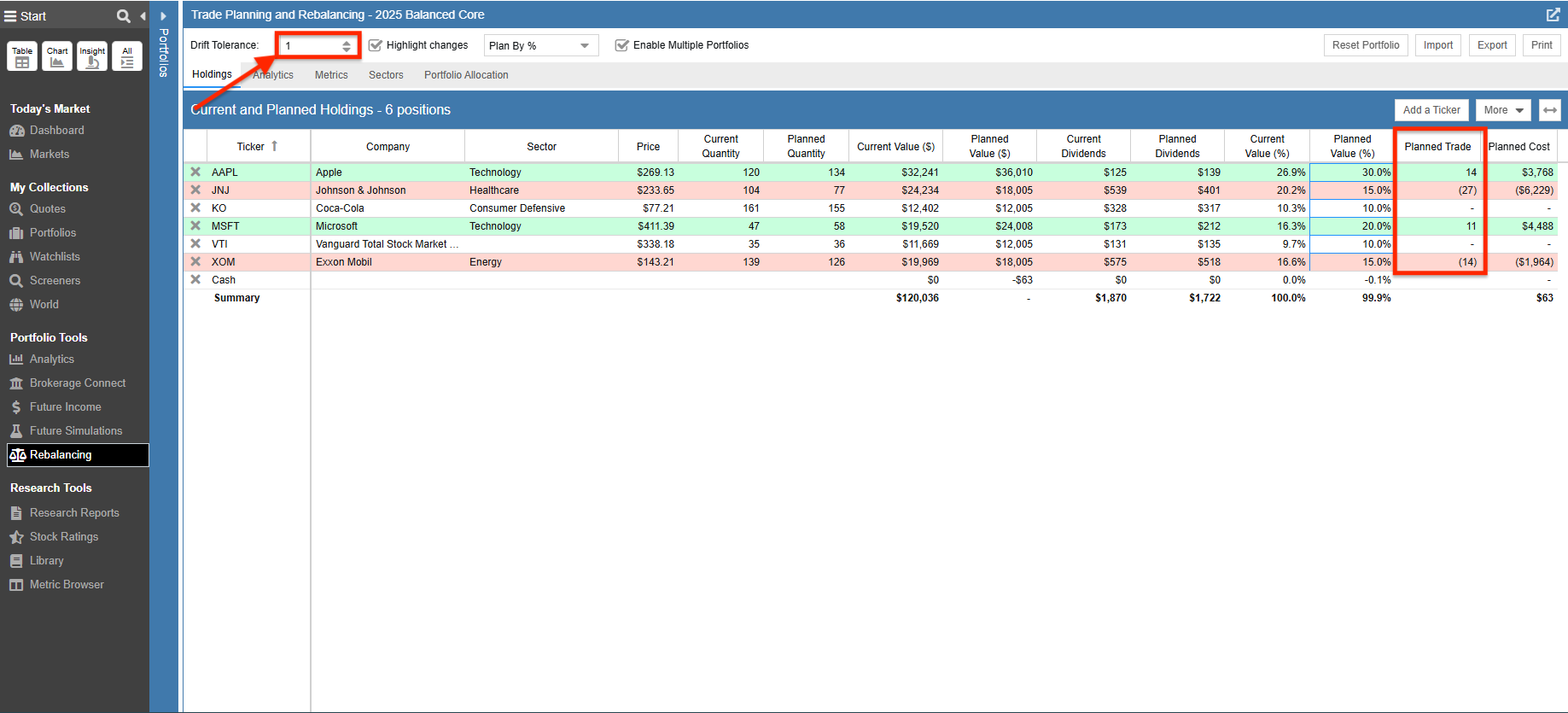Click the expand columns double-arrow button
This screenshot has height=713, width=1568.
[1550, 110]
